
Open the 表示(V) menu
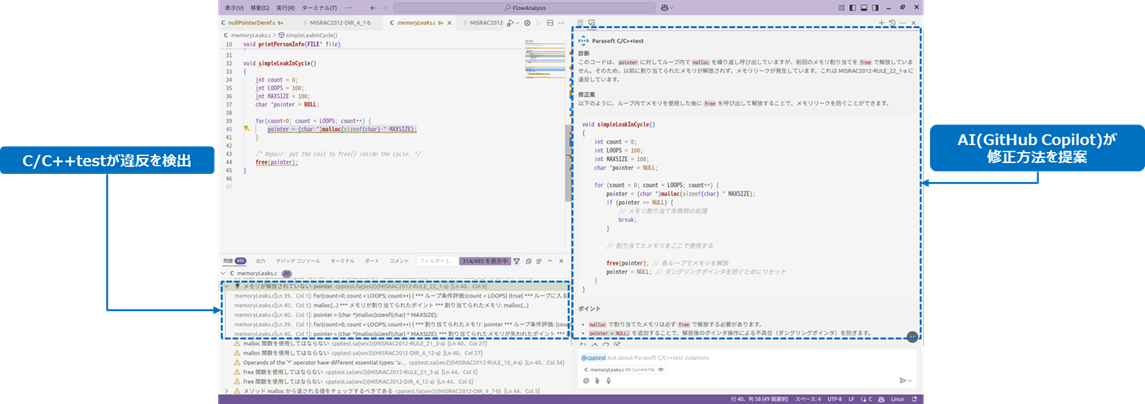234,7
